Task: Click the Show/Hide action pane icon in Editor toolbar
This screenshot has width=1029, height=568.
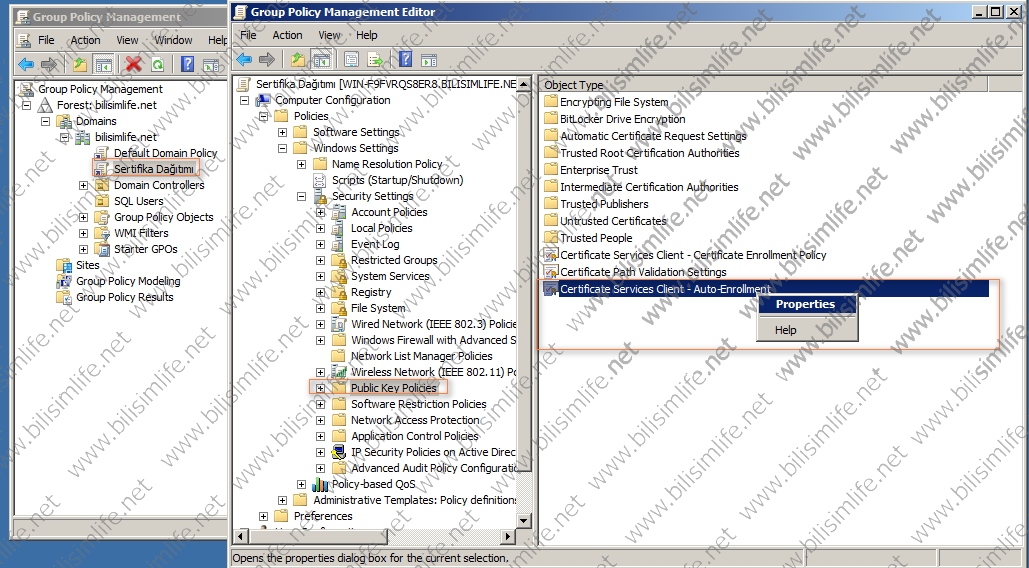Action: tap(429, 60)
